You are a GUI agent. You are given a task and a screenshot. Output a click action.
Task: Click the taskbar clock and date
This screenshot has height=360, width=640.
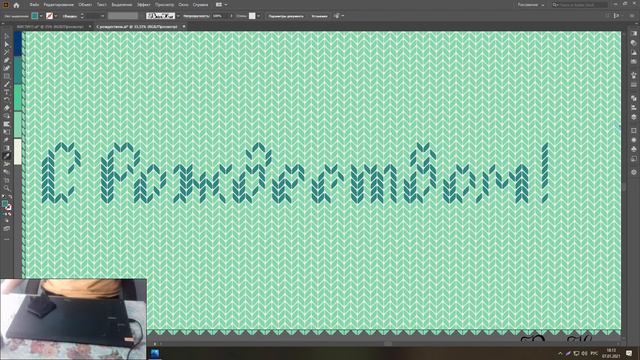pos(611,353)
